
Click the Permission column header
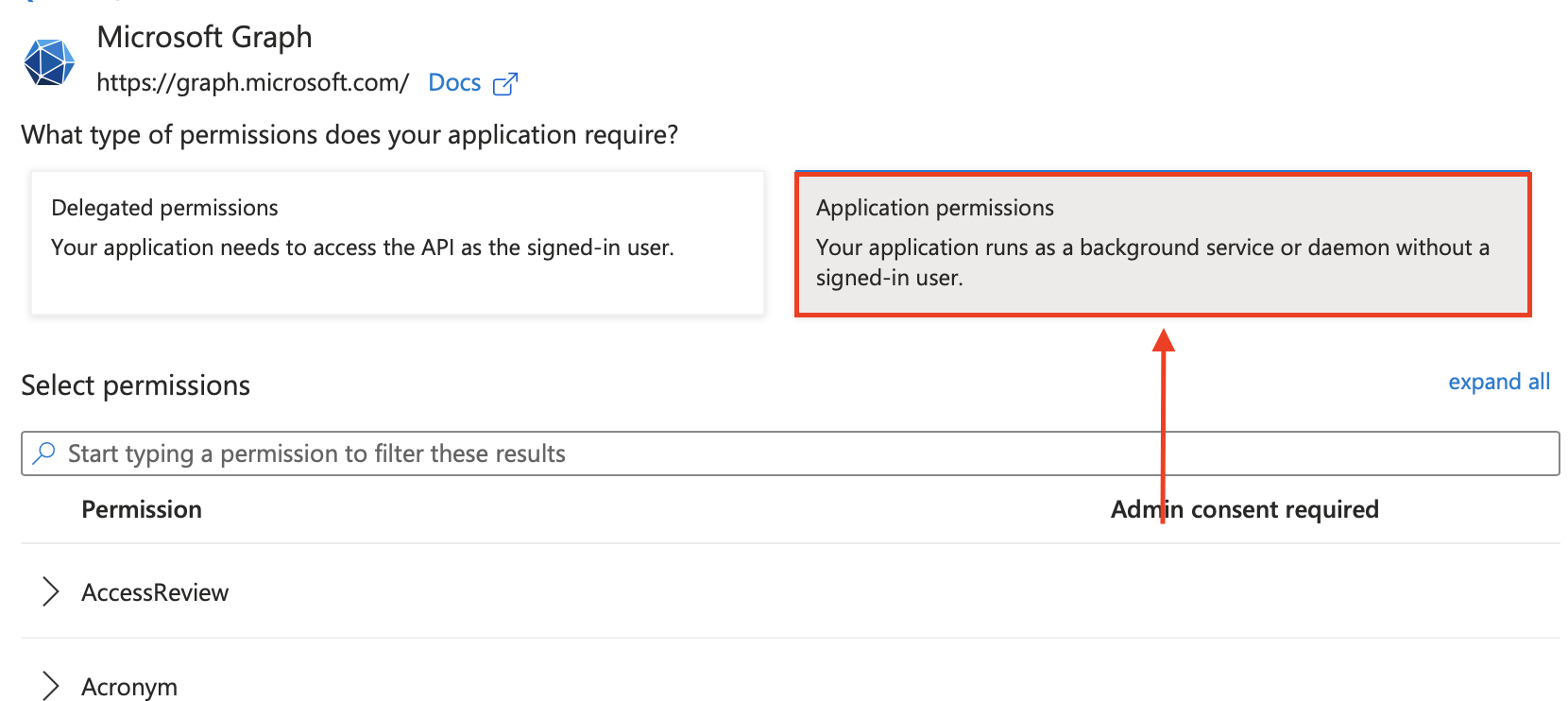click(x=142, y=509)
